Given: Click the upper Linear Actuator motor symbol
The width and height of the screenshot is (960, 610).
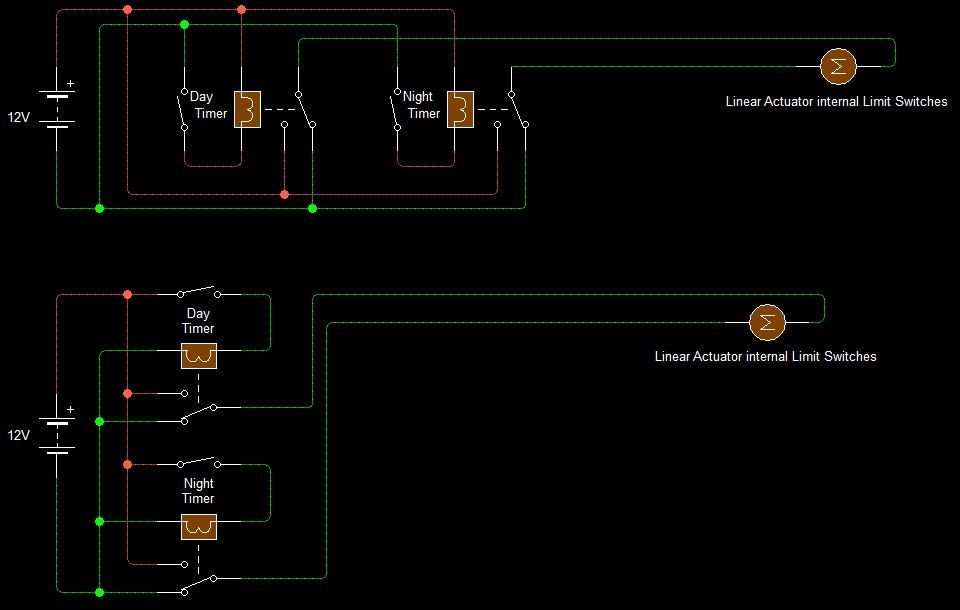Looking at the screenshot, I should [x=838, y=66].
